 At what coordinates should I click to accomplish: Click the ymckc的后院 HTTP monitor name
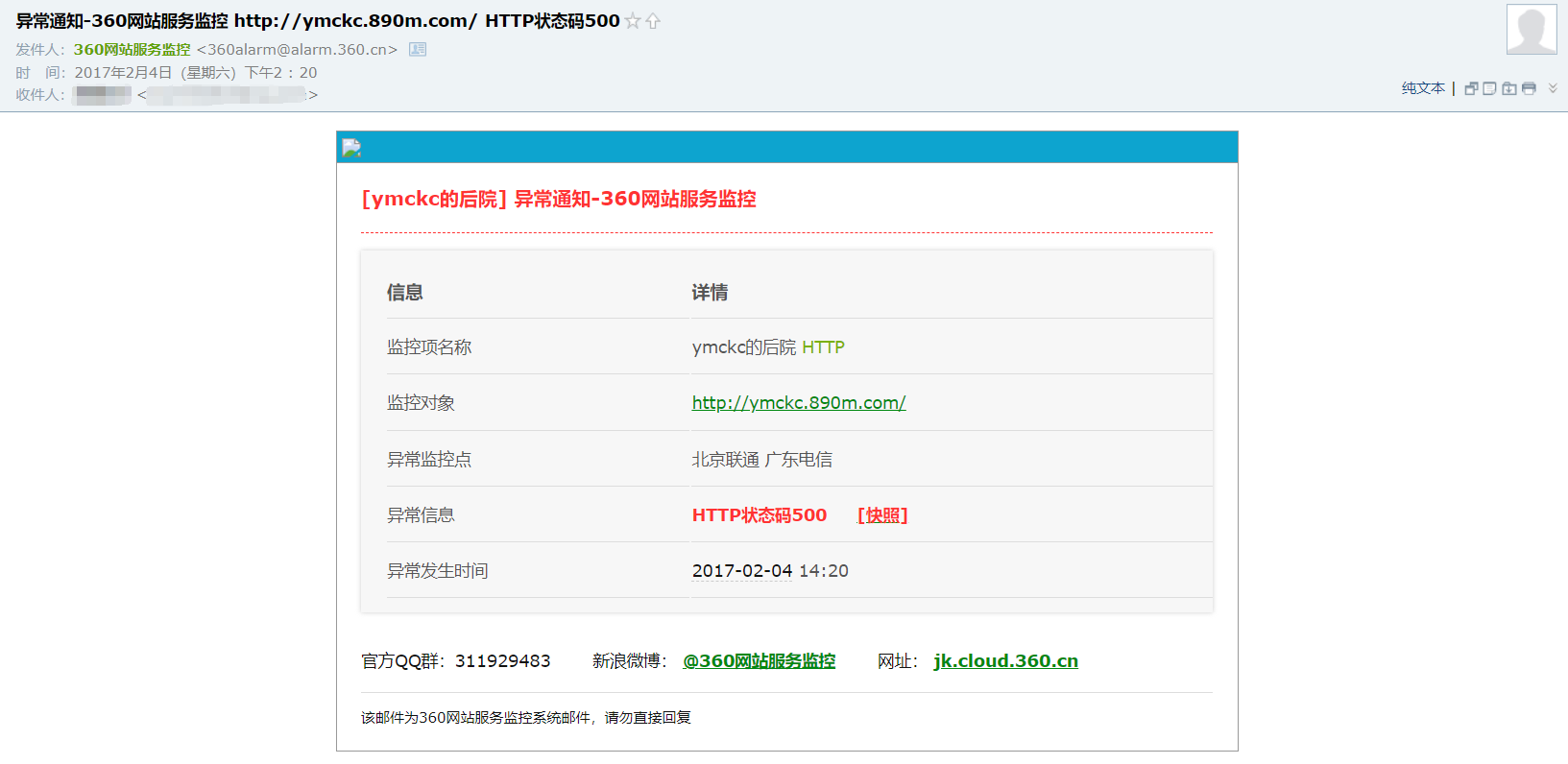[768, 347]
